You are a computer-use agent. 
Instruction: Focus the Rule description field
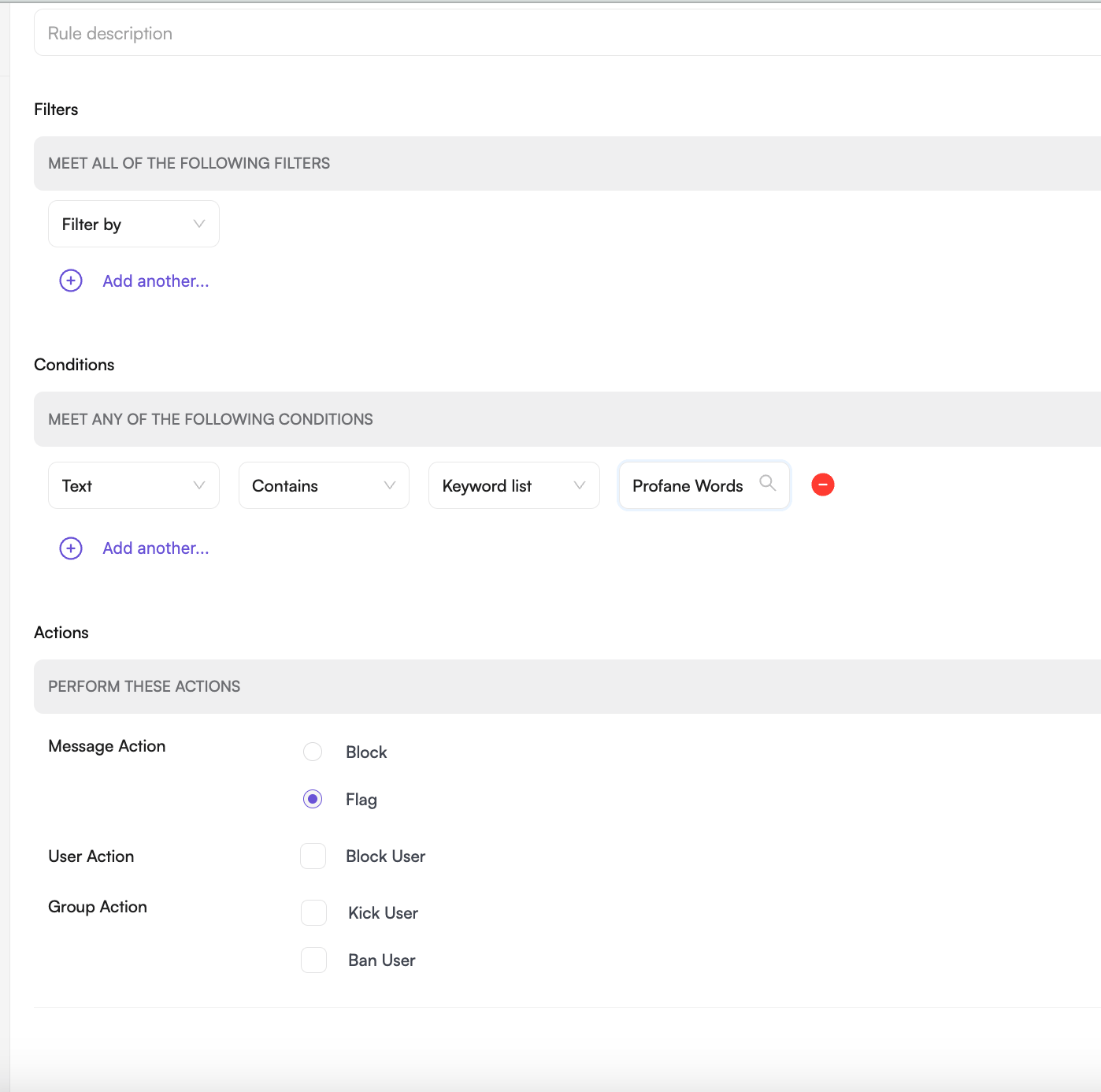[567, 33]
